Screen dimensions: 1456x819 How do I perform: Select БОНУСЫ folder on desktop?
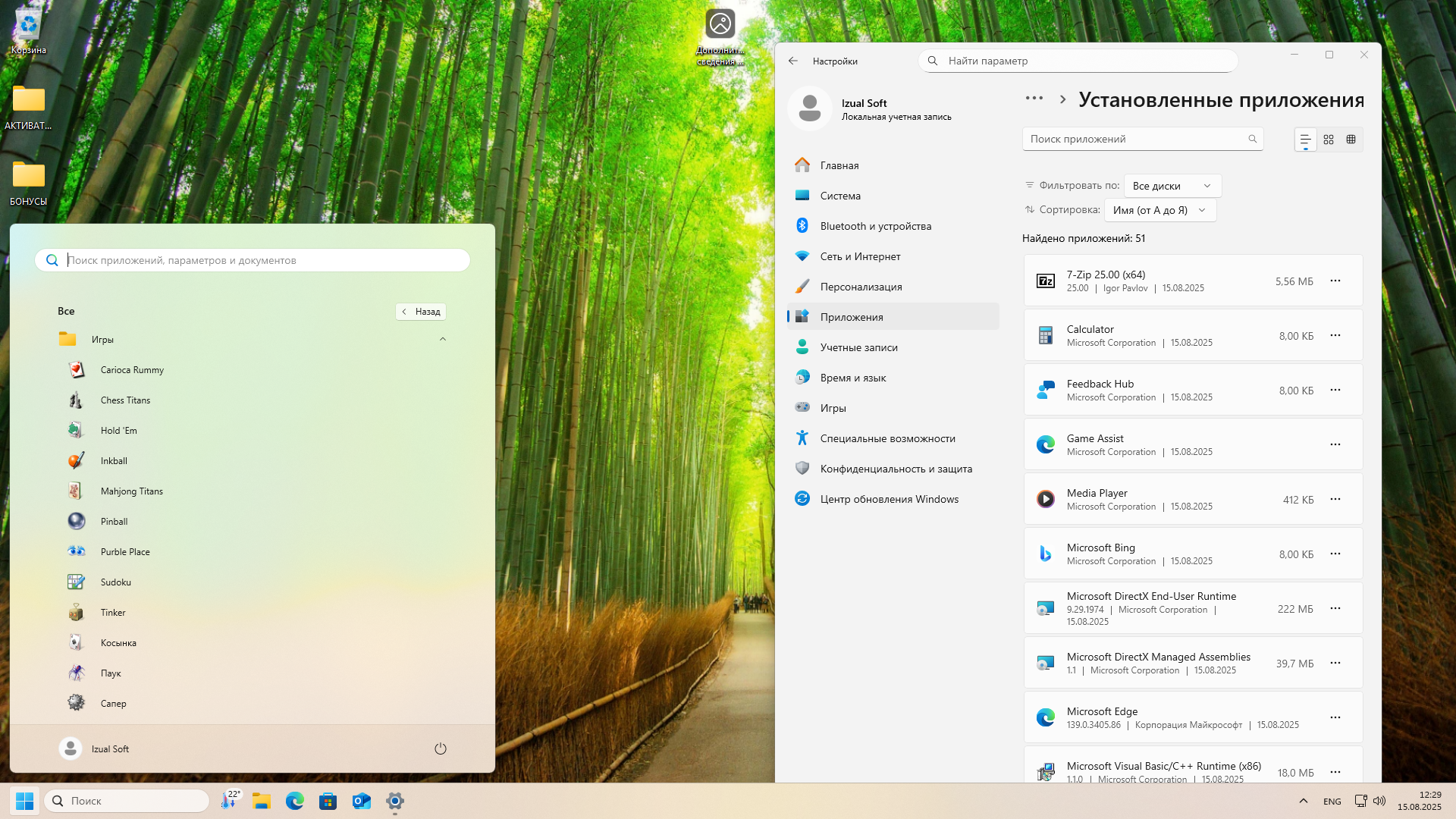(29, 184)
